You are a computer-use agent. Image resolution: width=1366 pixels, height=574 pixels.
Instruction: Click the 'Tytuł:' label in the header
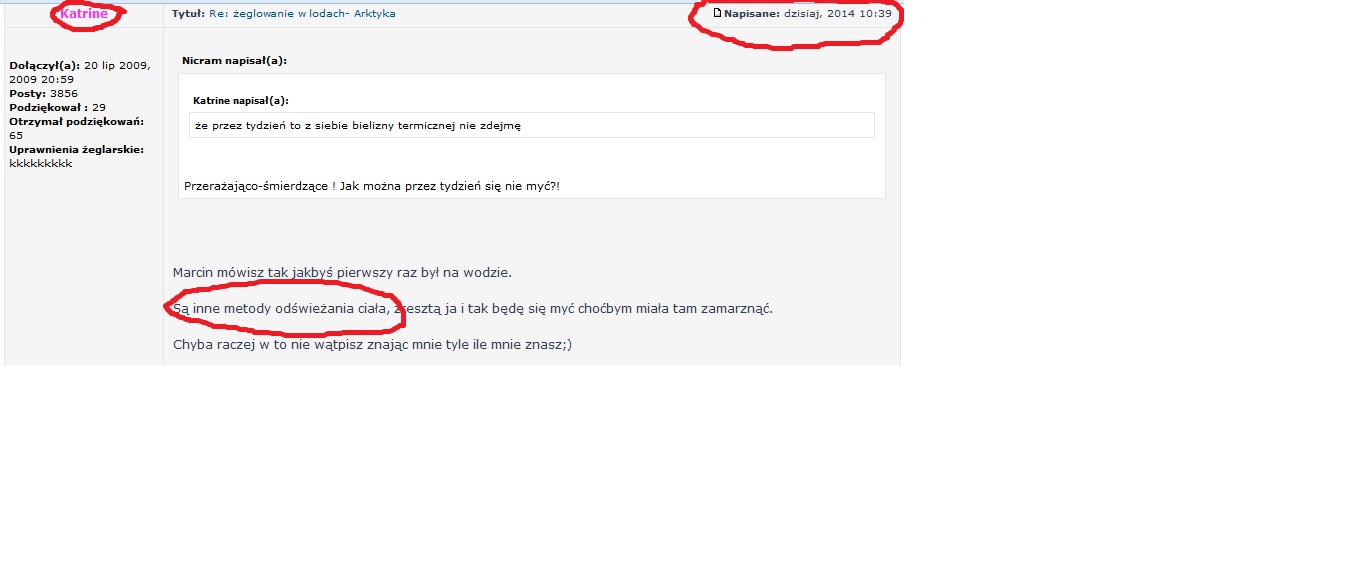pos(189,14)
